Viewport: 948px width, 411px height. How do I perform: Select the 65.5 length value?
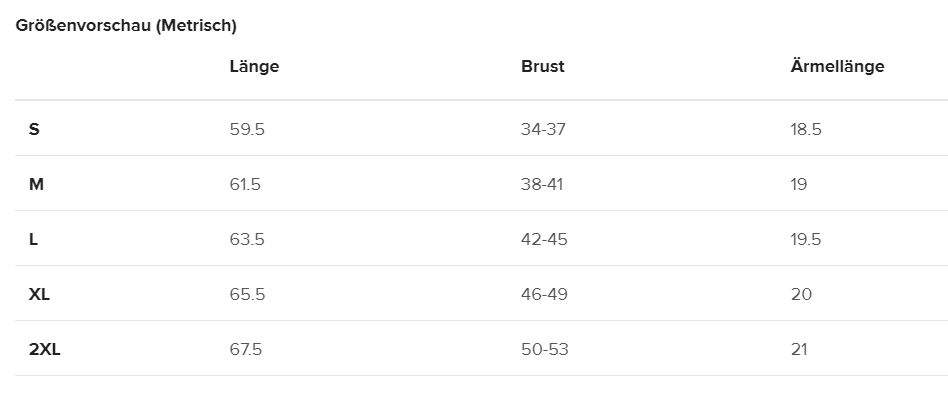pyautogui.click(x=247, y=294)
